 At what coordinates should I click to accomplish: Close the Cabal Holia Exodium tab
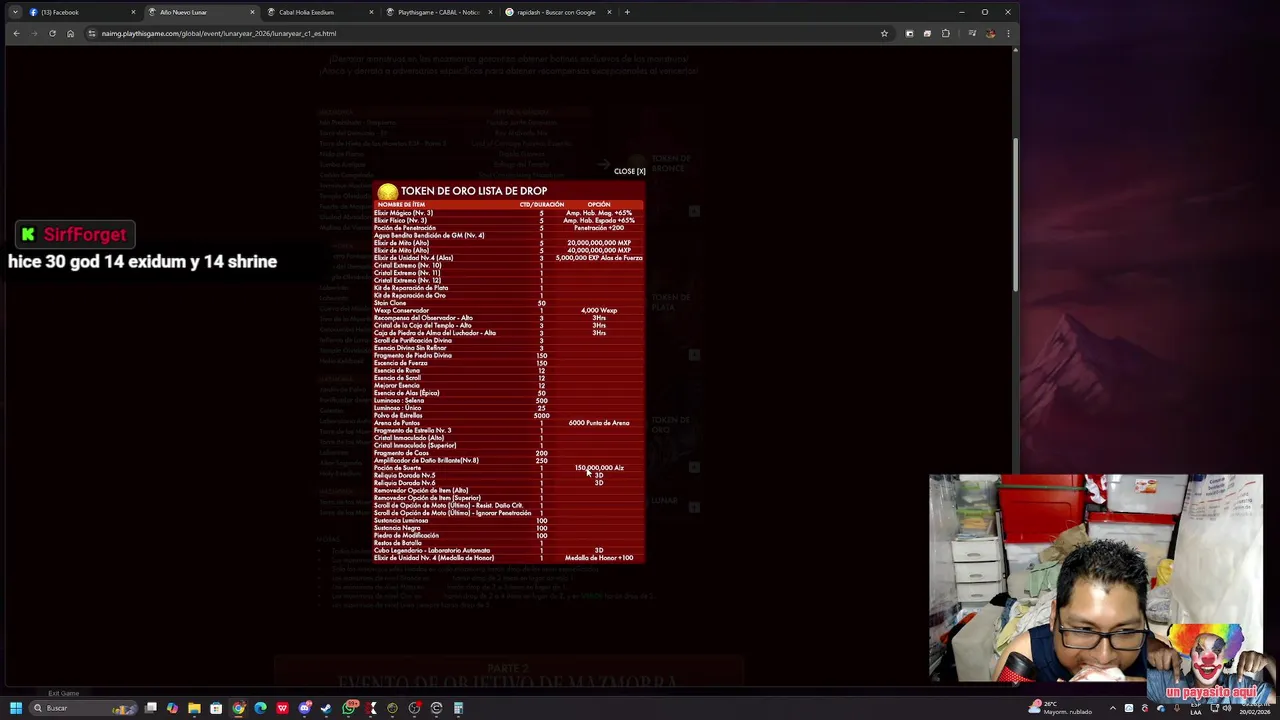point(371,12)
